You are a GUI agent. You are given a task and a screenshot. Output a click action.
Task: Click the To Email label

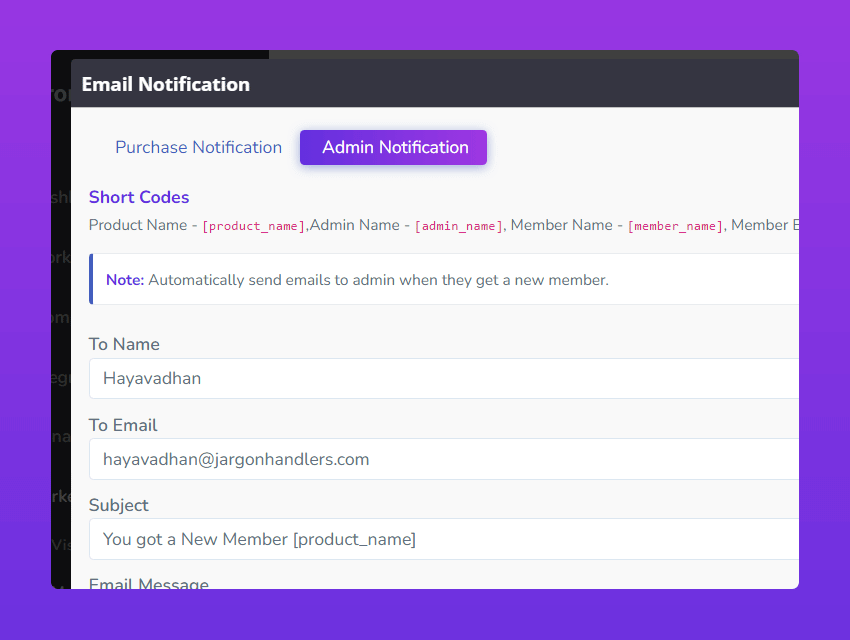(x=123, y=425)
